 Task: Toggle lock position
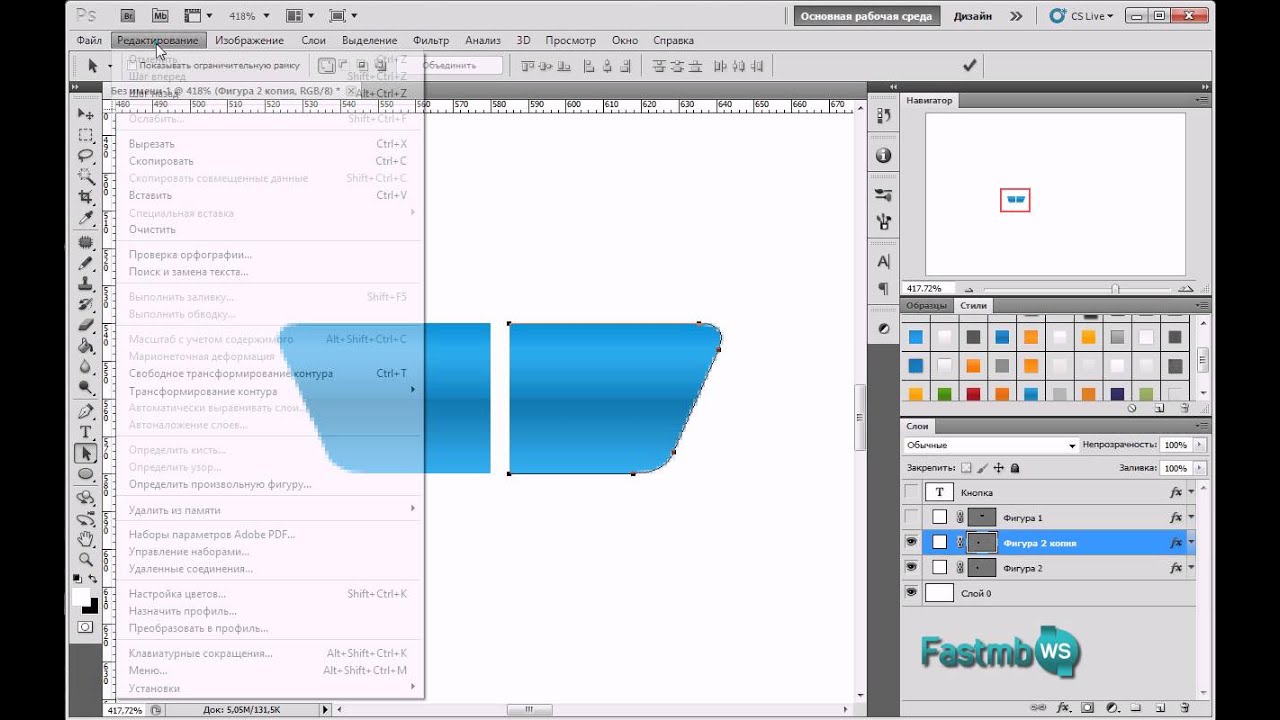[999, 467]
